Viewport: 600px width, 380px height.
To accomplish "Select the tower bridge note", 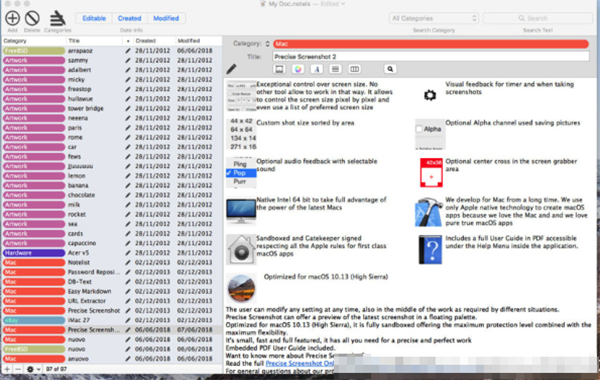I will click(112, 108).
